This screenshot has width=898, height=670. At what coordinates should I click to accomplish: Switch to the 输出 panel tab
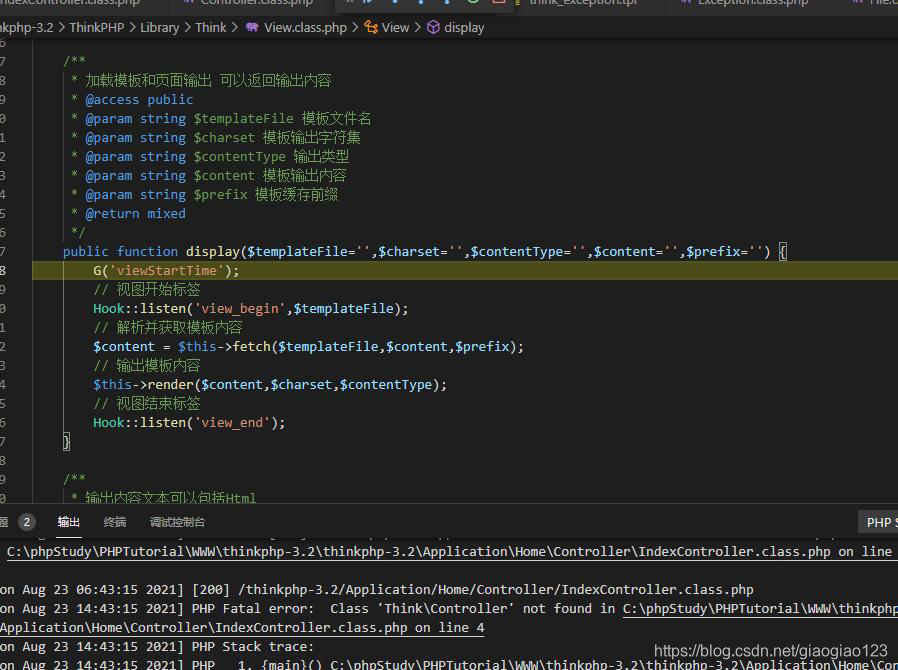point(69,522)
